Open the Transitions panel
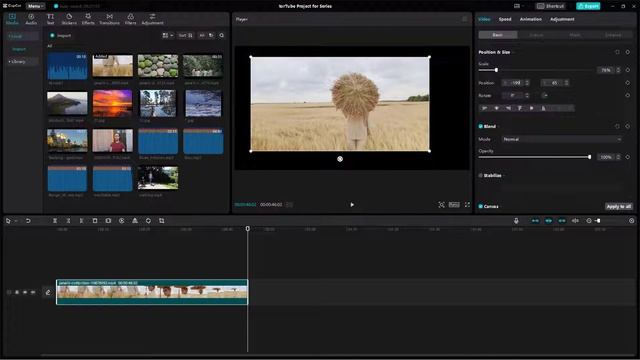This screenshot has width=640, height=360. tap(109, 19)
